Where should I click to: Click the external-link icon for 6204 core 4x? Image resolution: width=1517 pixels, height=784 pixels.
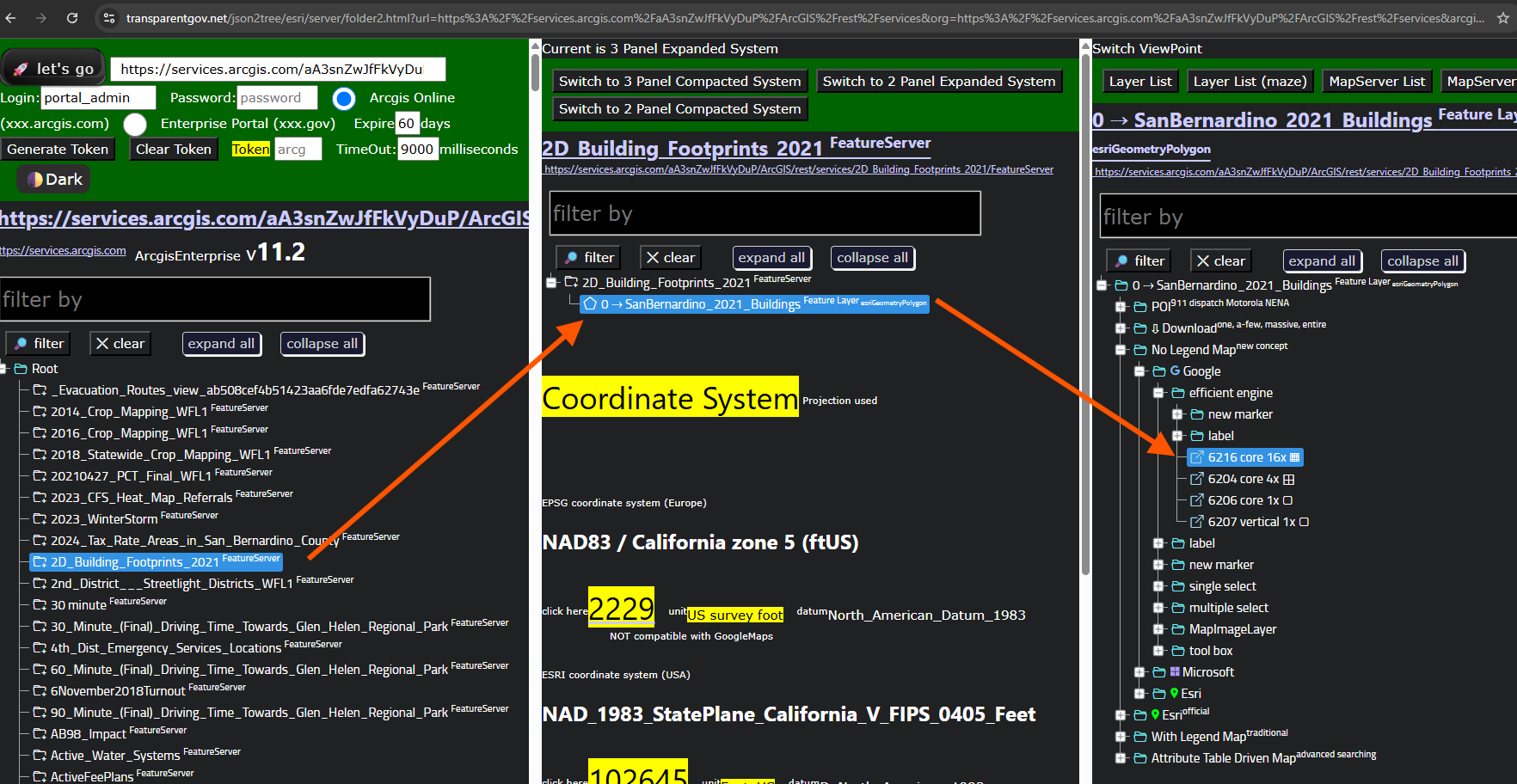point(1196,479)
